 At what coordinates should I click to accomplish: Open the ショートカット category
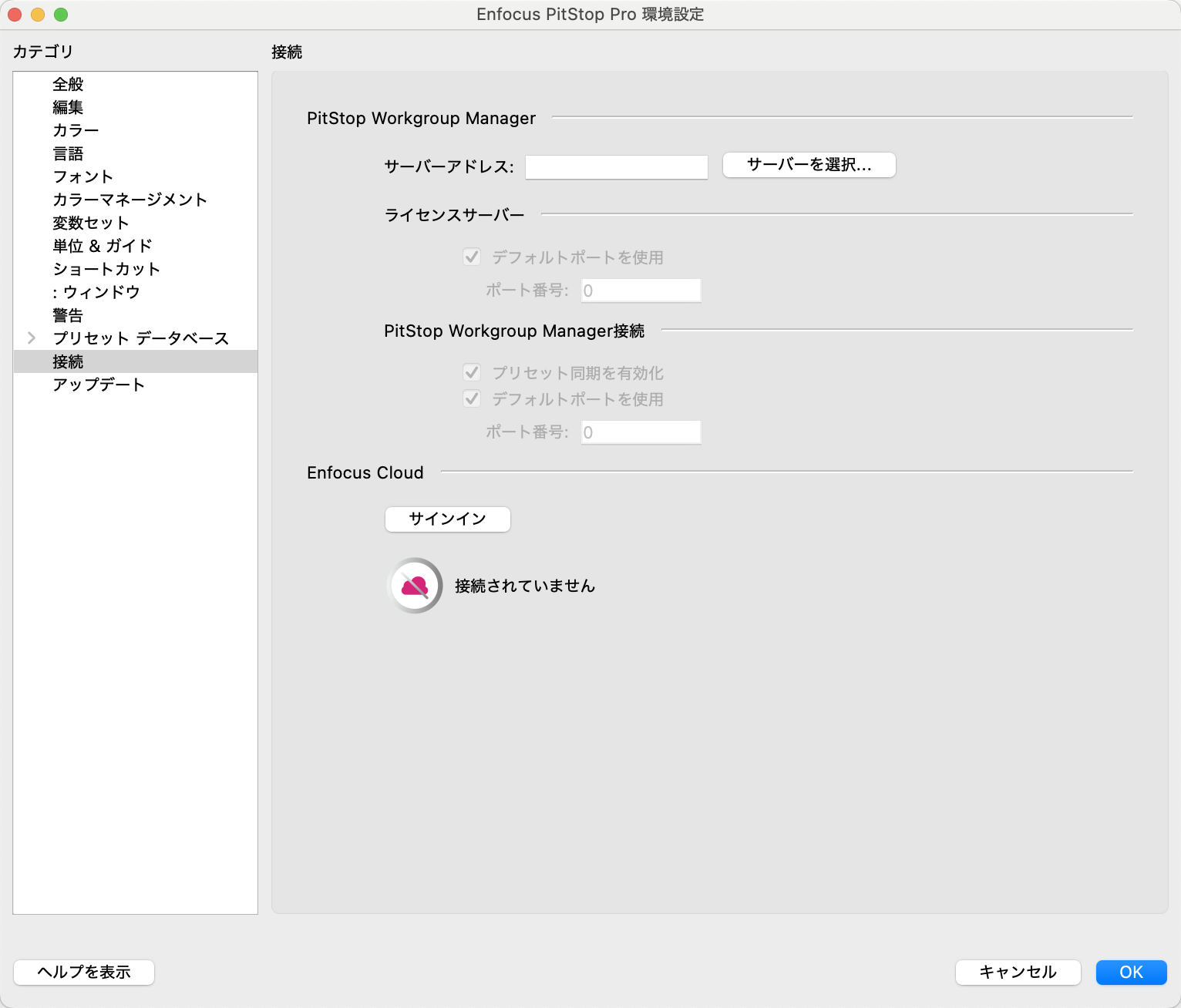(x=136, y=269)
